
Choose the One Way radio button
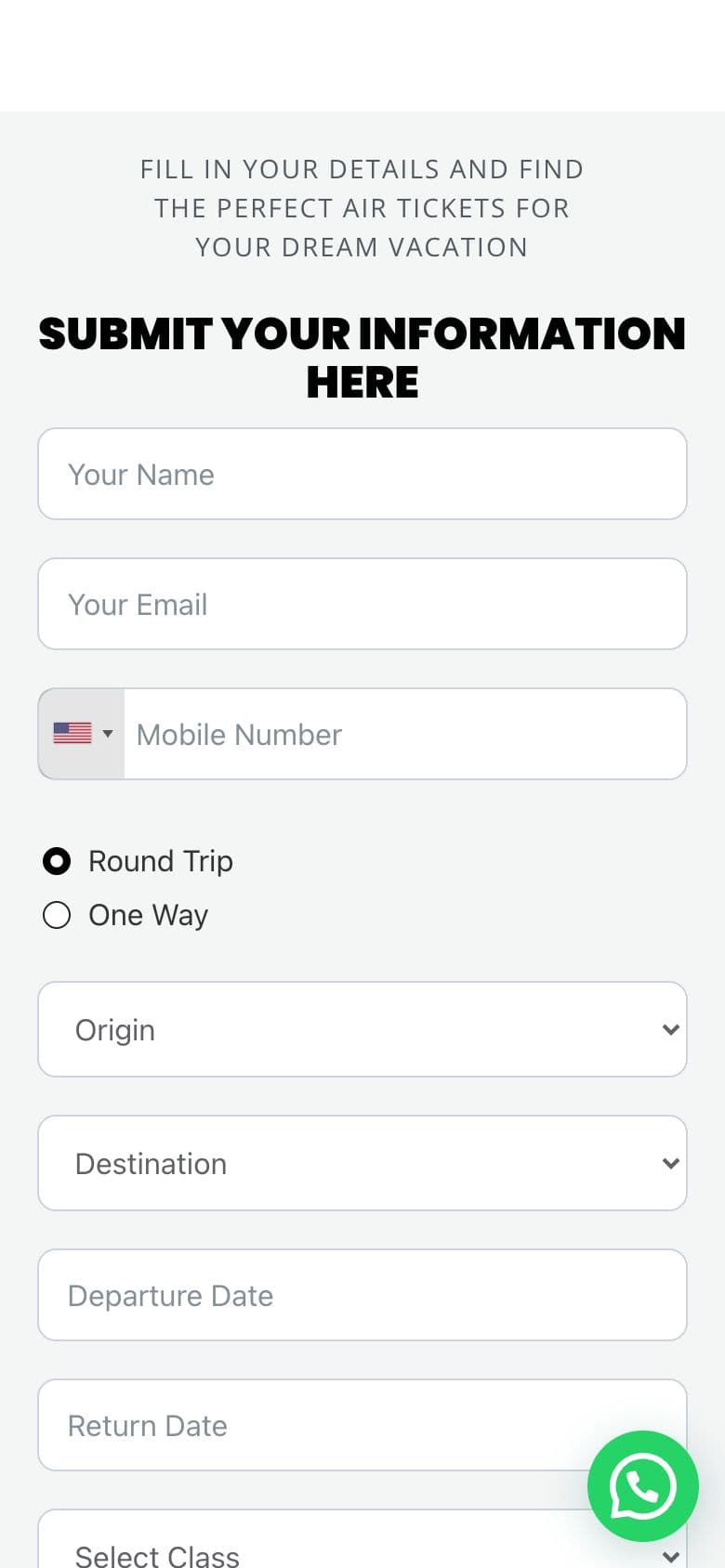[57, 915]
